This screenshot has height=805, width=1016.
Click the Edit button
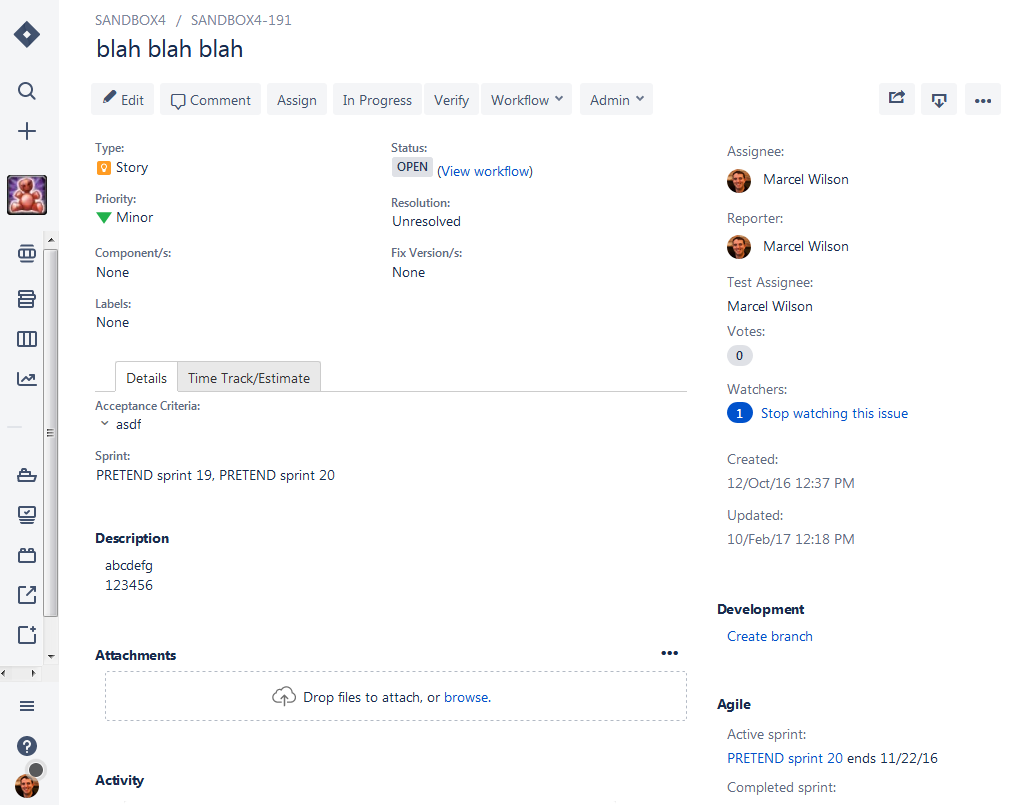coord(122,99)
